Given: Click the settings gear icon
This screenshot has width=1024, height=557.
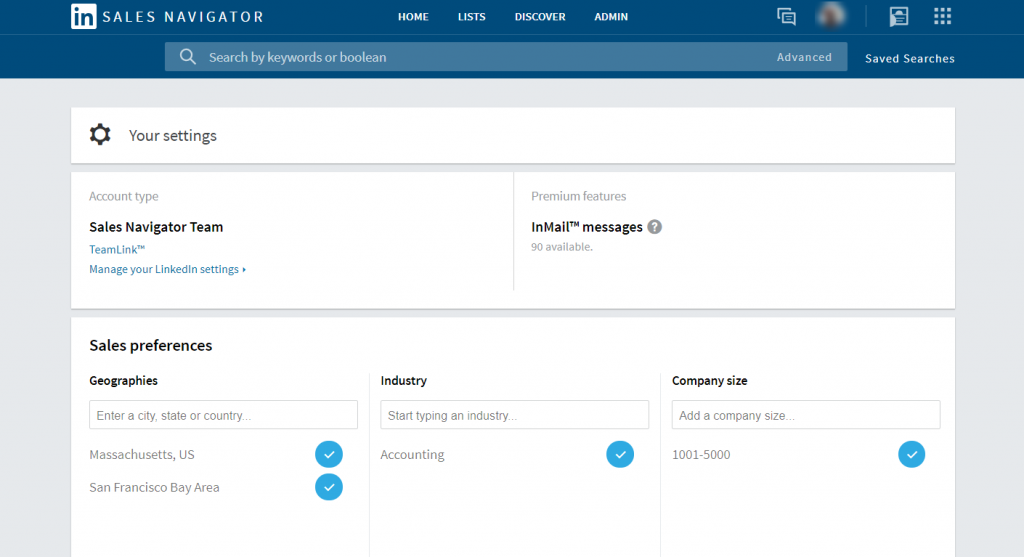Looking at the screenshot, I should click(x=100, y=135).
